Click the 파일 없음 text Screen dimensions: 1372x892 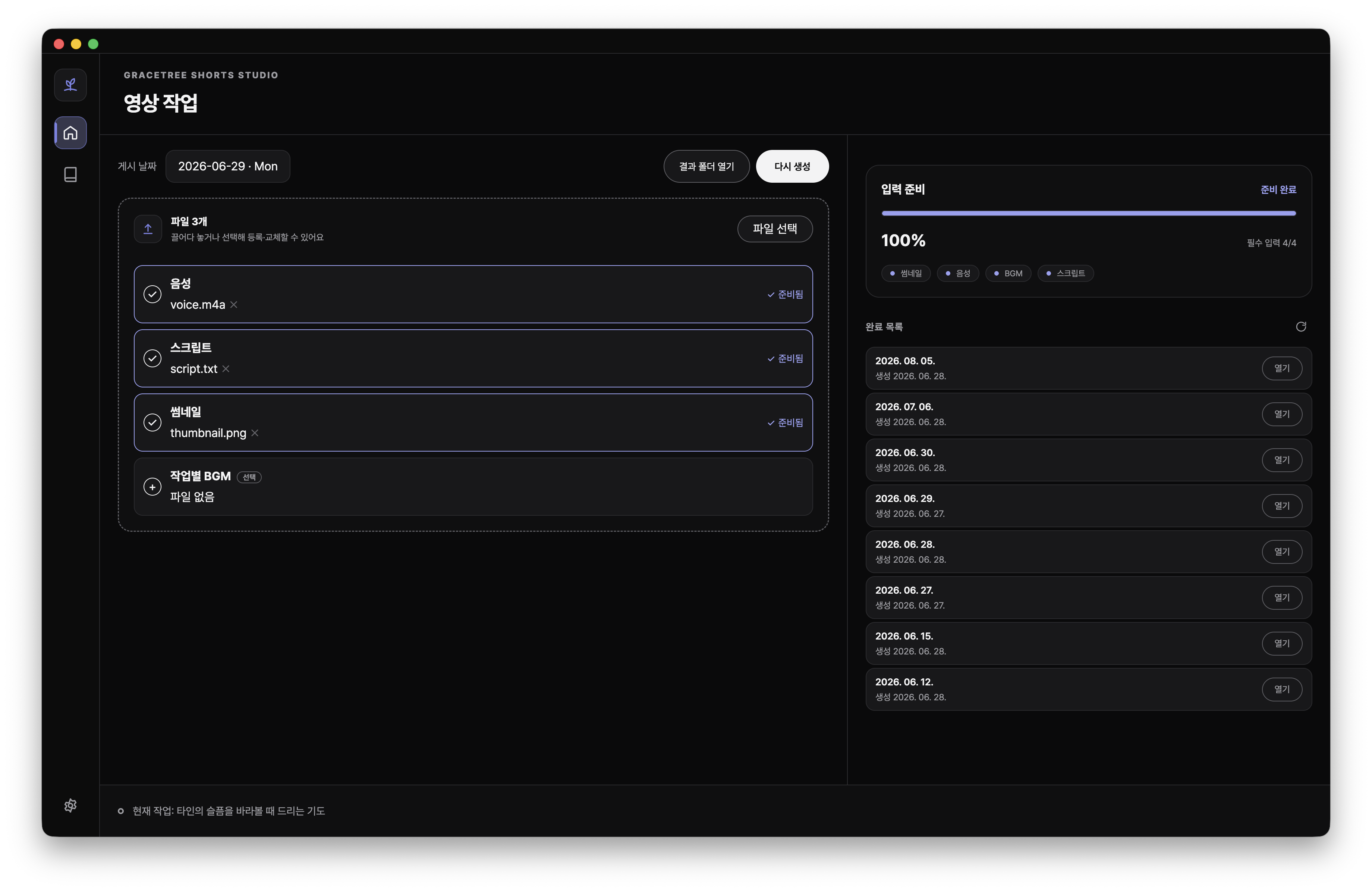pyautogui.click(x=192, y=497)
